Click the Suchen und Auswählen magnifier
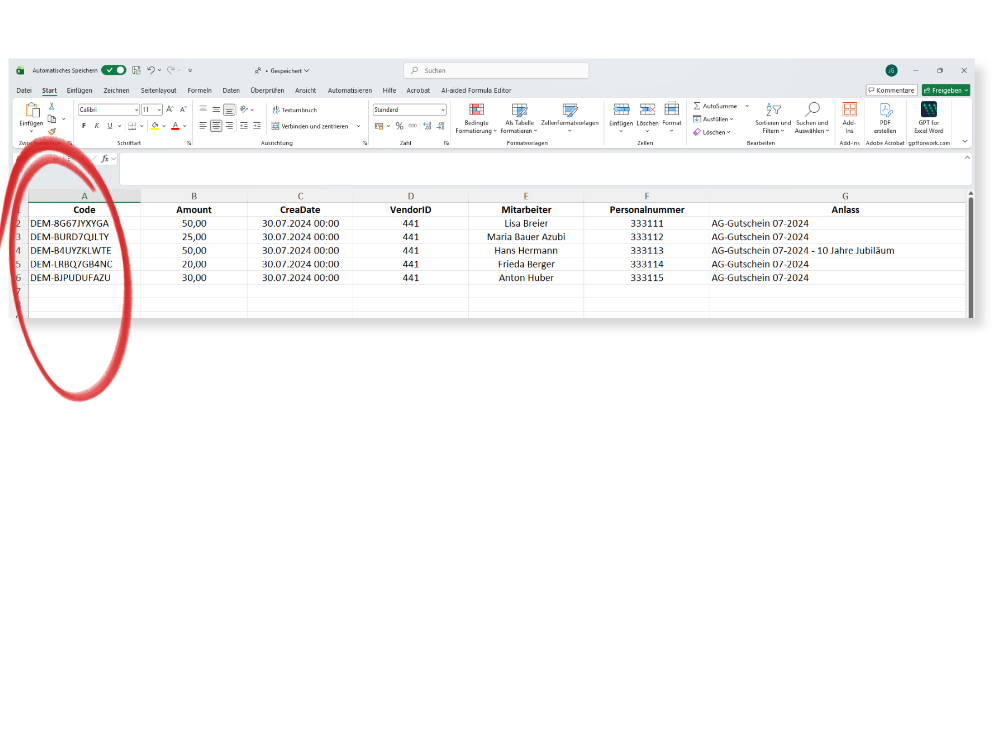 [812, 110]
